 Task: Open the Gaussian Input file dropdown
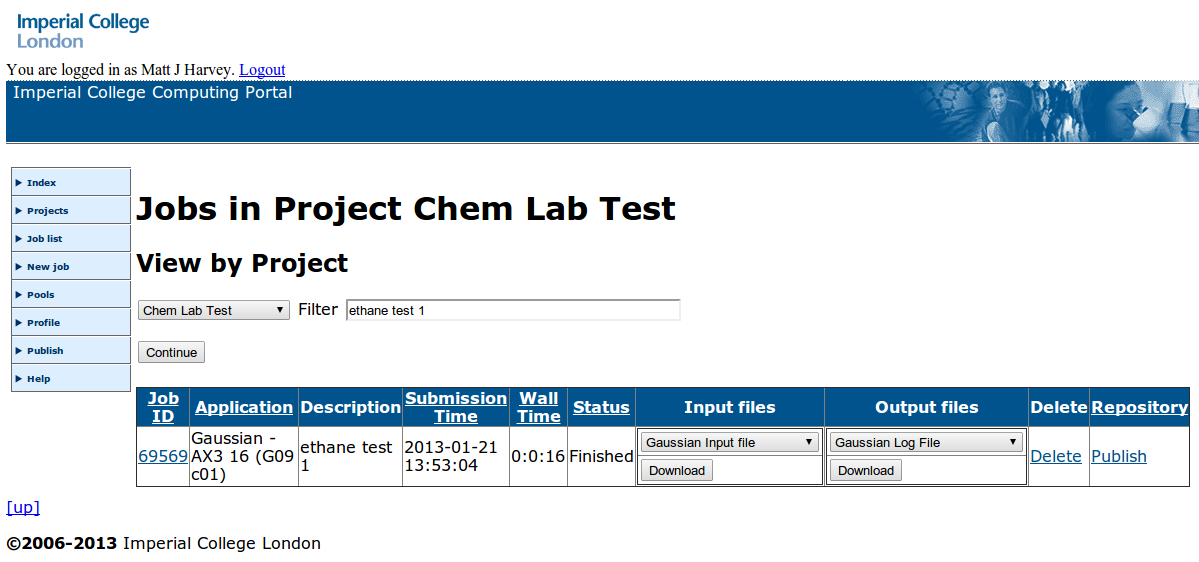click(729, 443)
